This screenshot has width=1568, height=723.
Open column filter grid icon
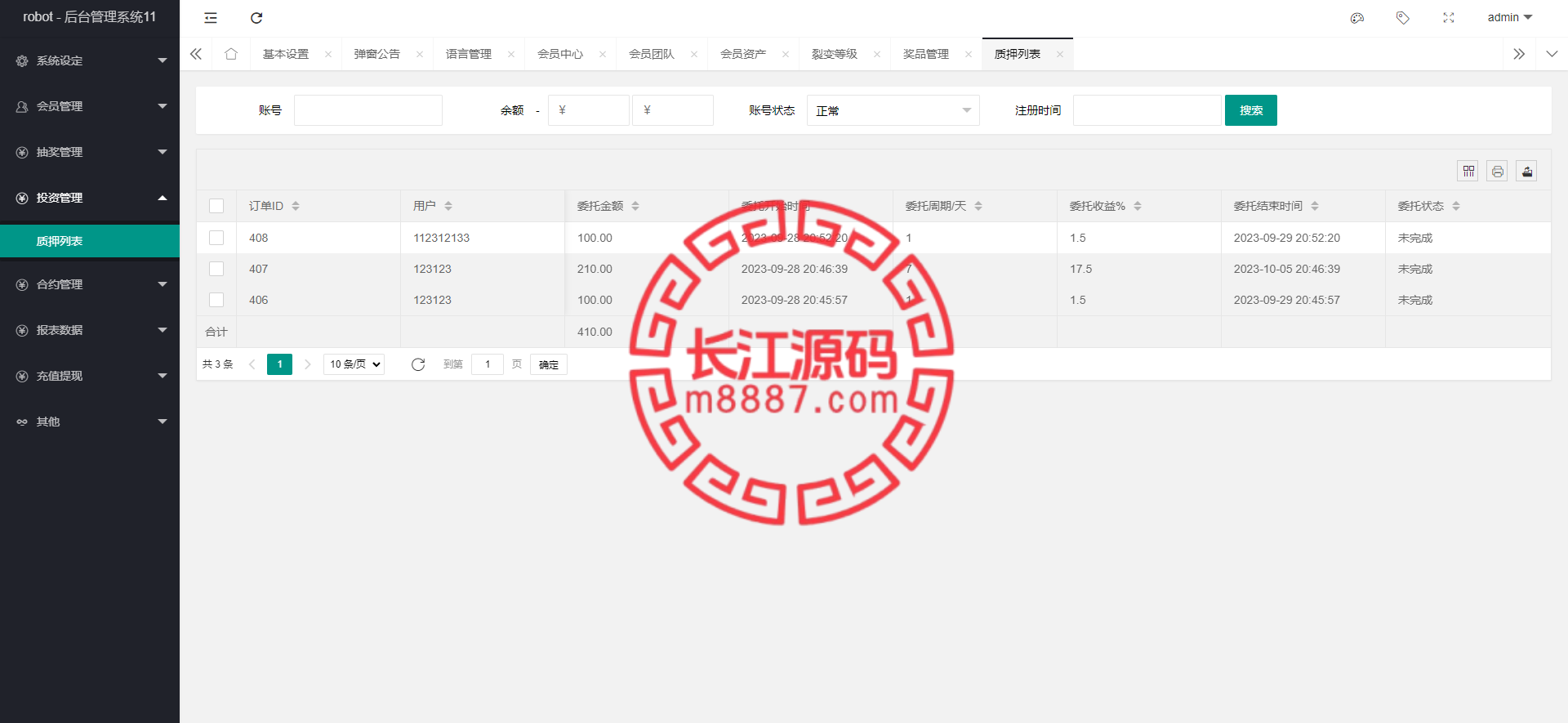pos(1468,171)
